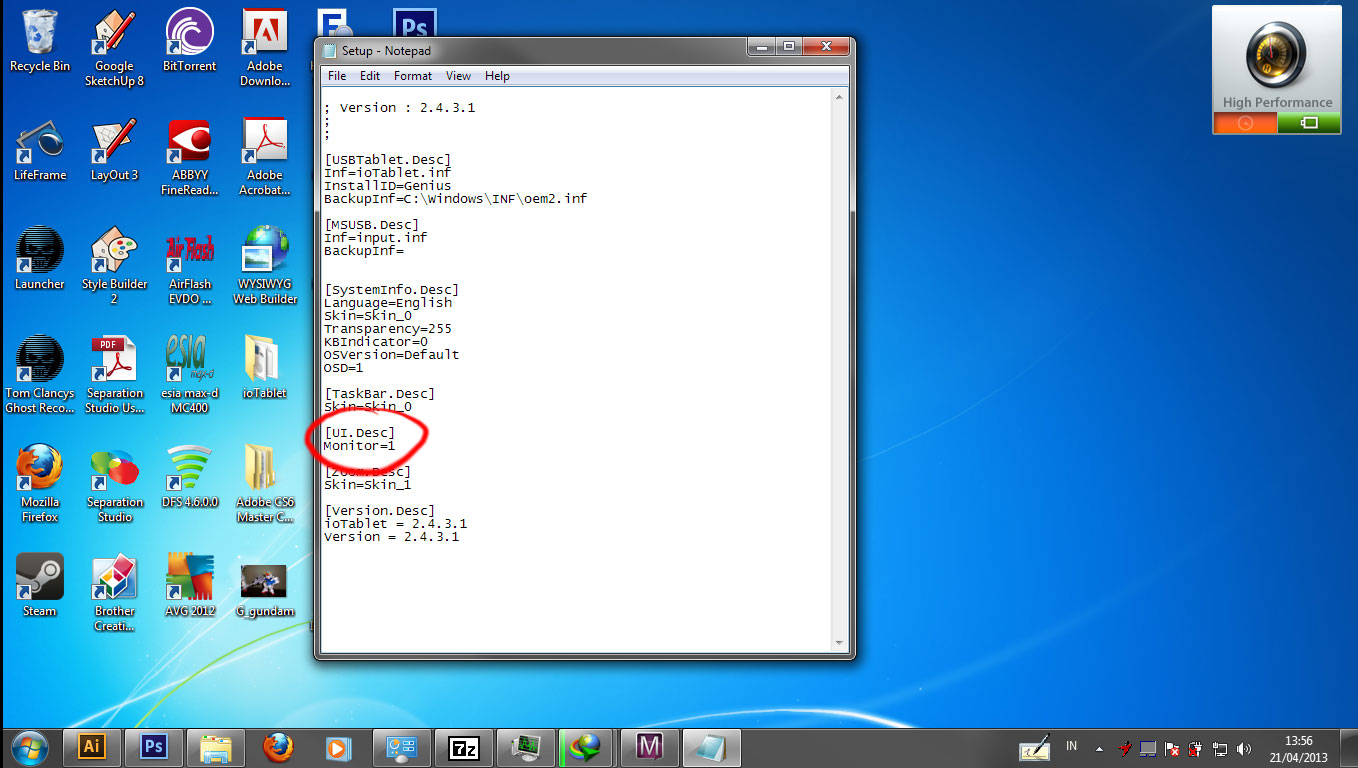Image resolution: width=1358 pixels, height=768 pixels.
Task: Click the 'Language=English' line
Action: [388, 302]
